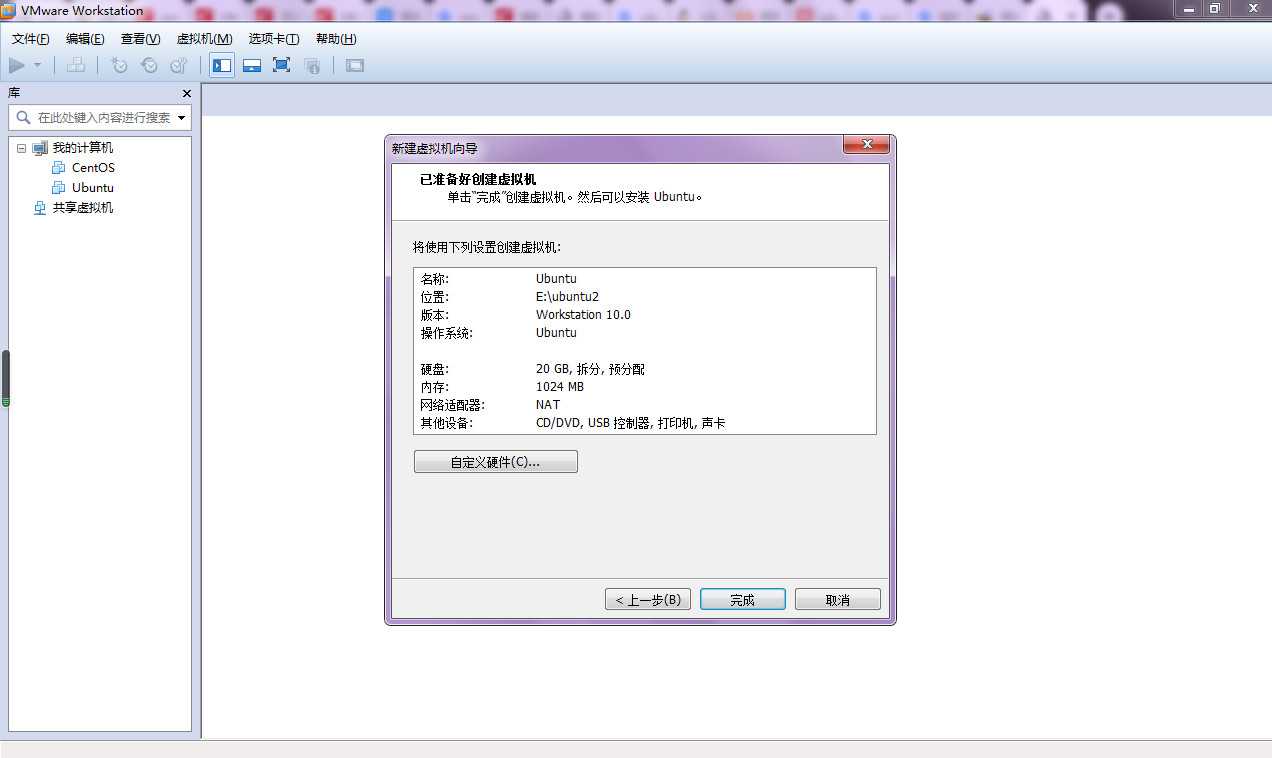Click the NAT network adapter value

(548, 405)
